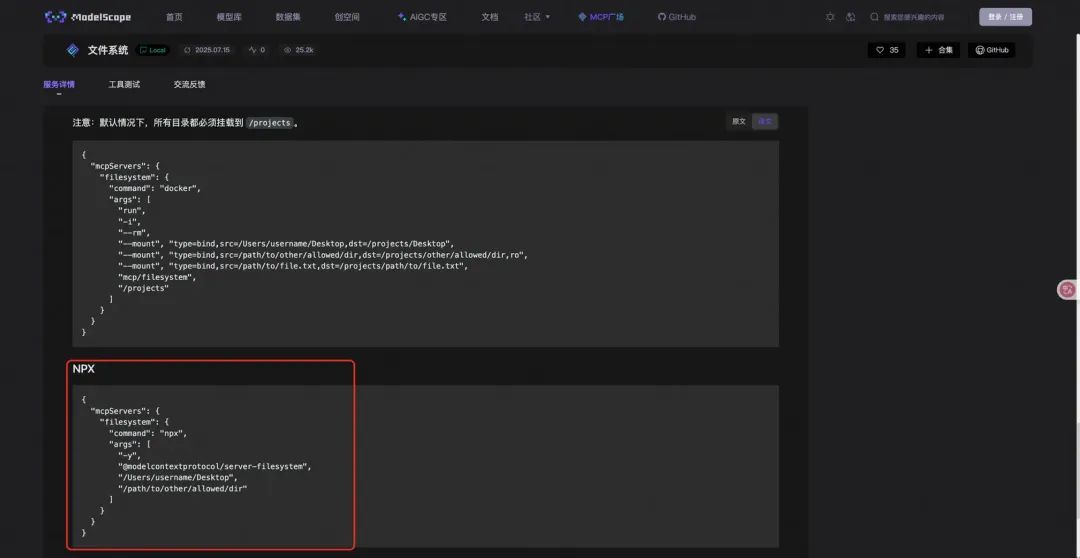Click the 合集 add to collection button
This screenshot has height=558, width=1080.
coord(938,50)
